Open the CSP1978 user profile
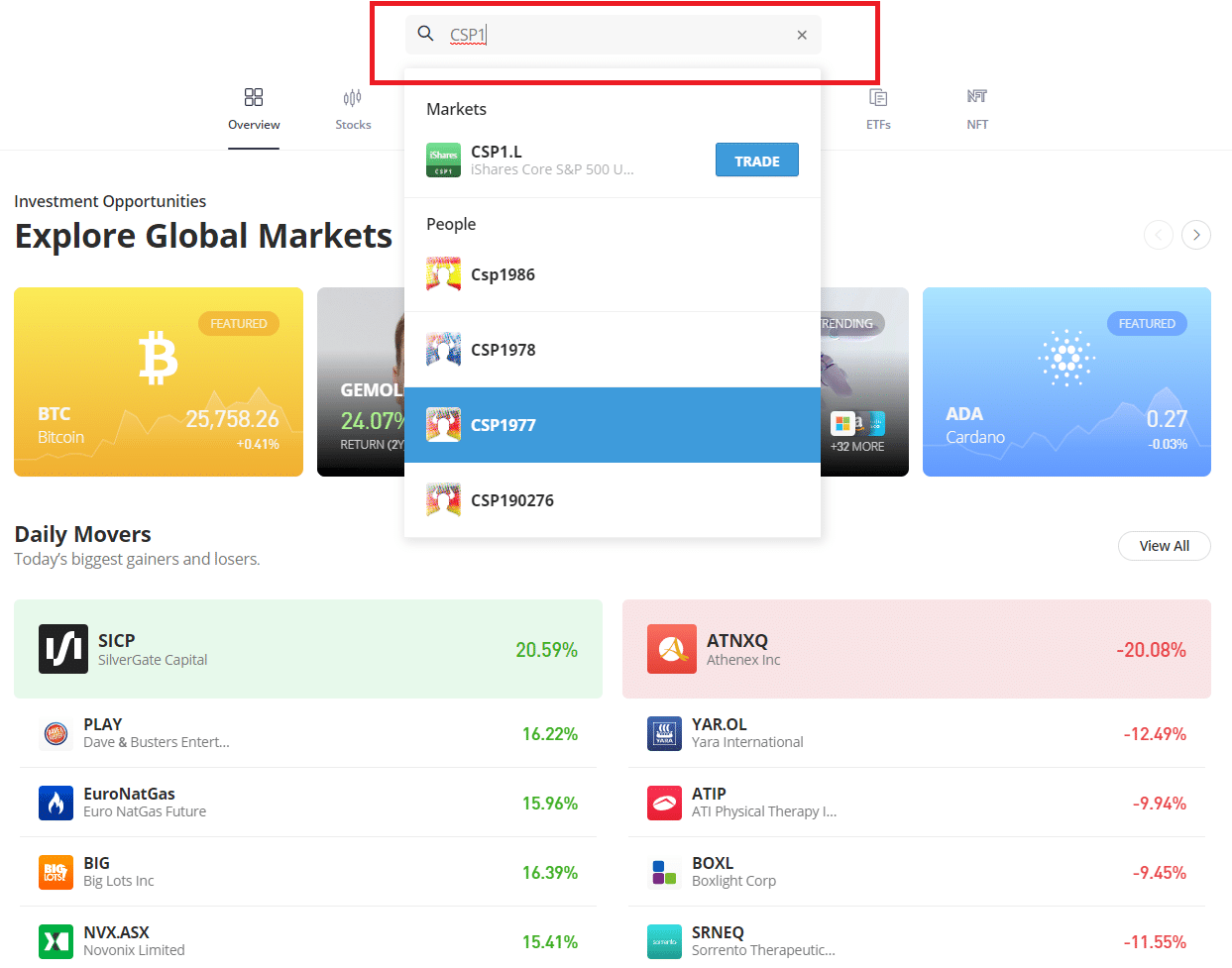This screenshot has height=968, width=1232. click(x=613, y=350)
